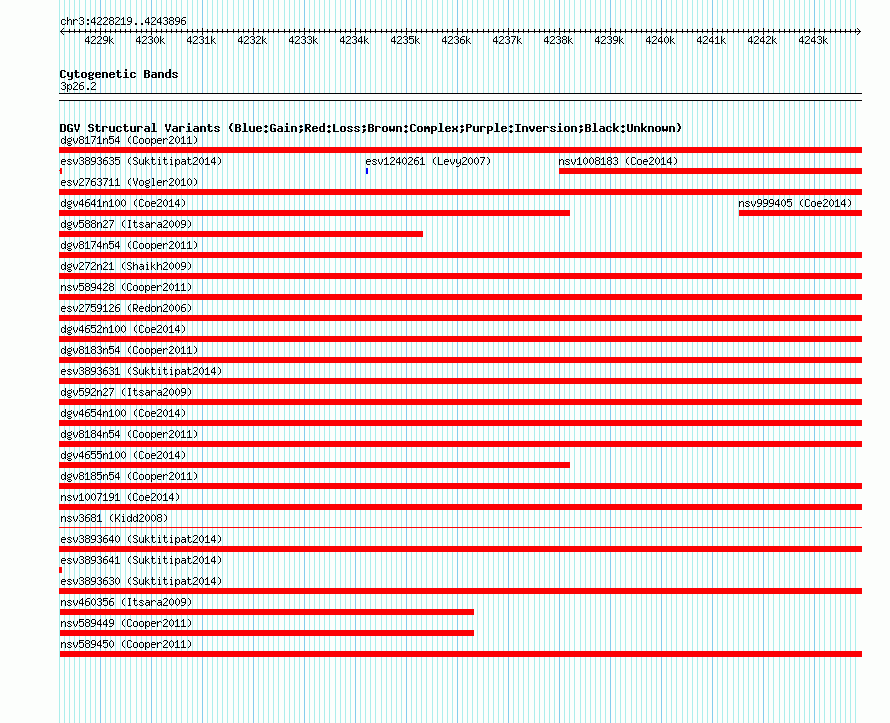Open dgv4652n100 (Coe2014) variant

click(x=123, y=329)
